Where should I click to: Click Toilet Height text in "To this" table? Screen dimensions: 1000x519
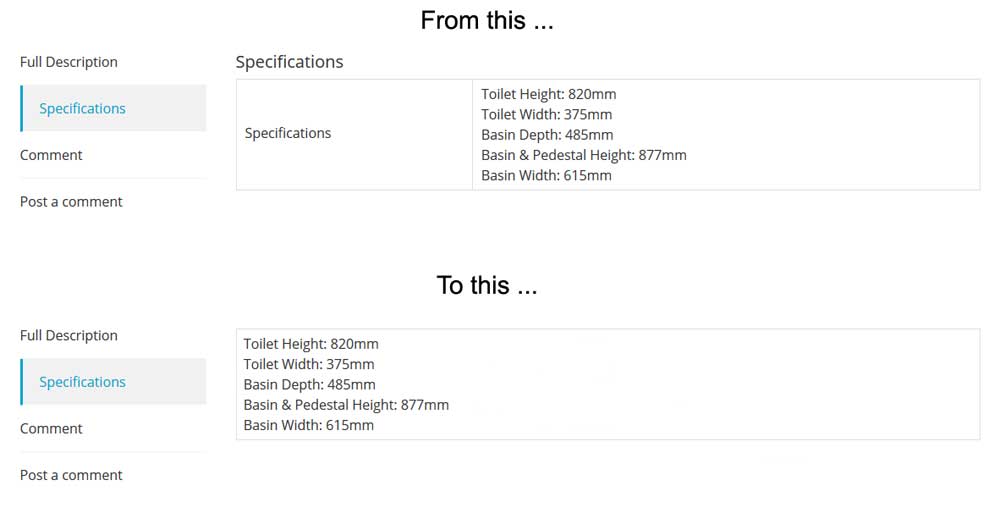tap(311, 344)
